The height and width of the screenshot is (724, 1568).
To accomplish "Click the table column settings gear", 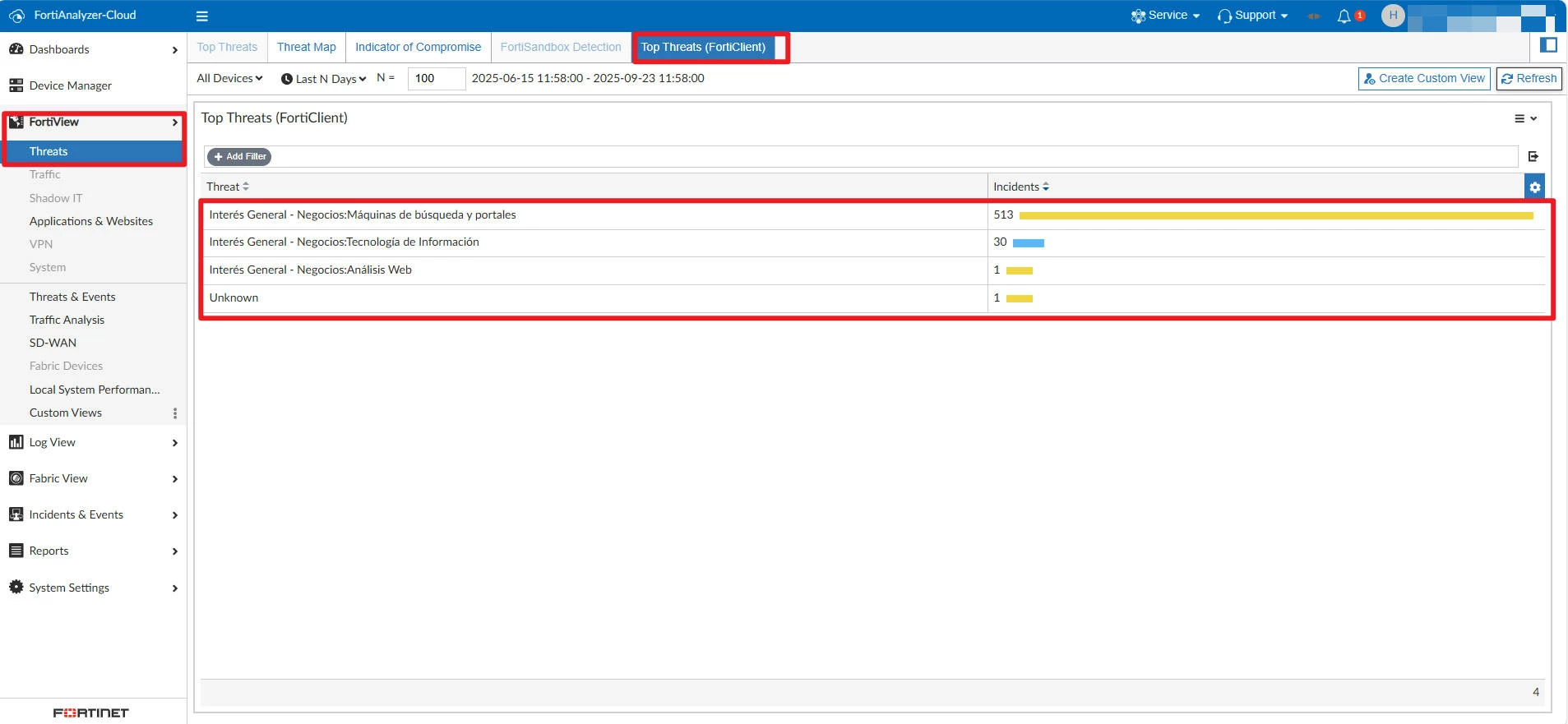I will click(1534, 187).
